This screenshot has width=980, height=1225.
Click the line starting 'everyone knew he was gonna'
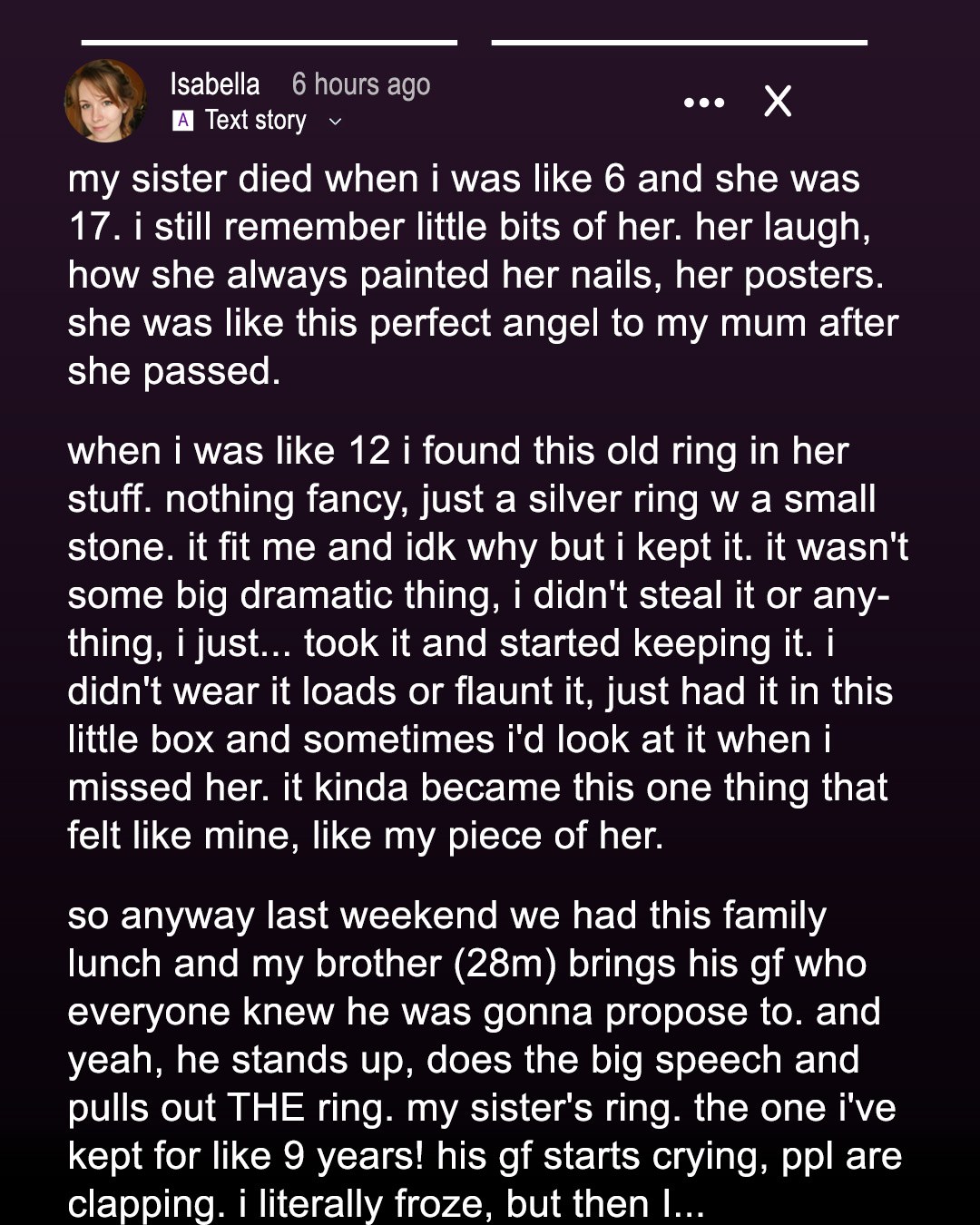(473, 1012)
